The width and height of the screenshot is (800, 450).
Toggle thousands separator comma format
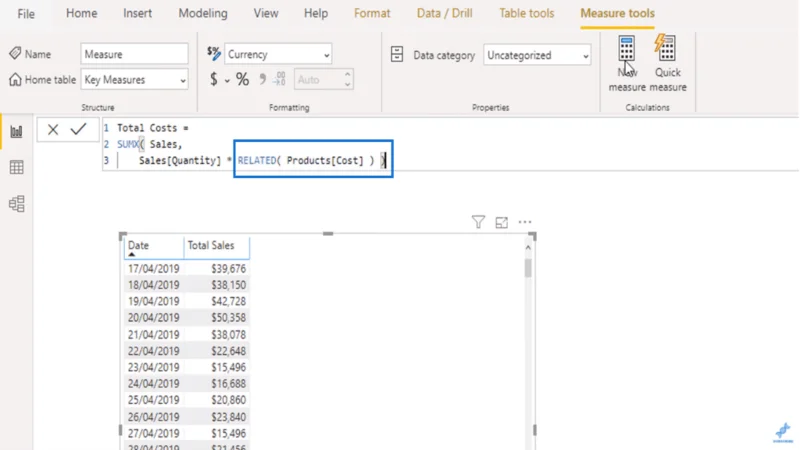(262, 79)
